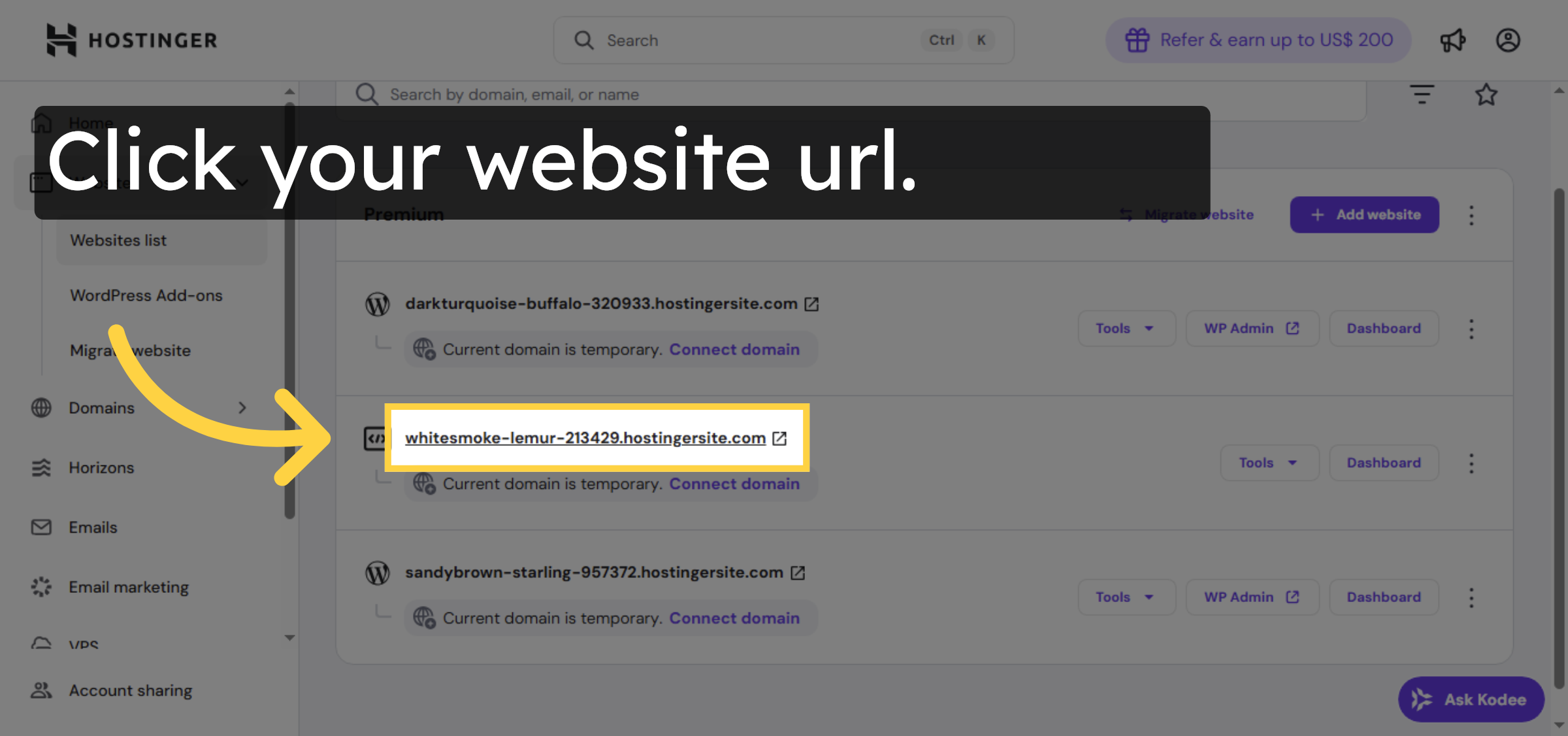Select Websites list in the sidebar
This screenshot has width=1568, height=736.
[118, 240]
